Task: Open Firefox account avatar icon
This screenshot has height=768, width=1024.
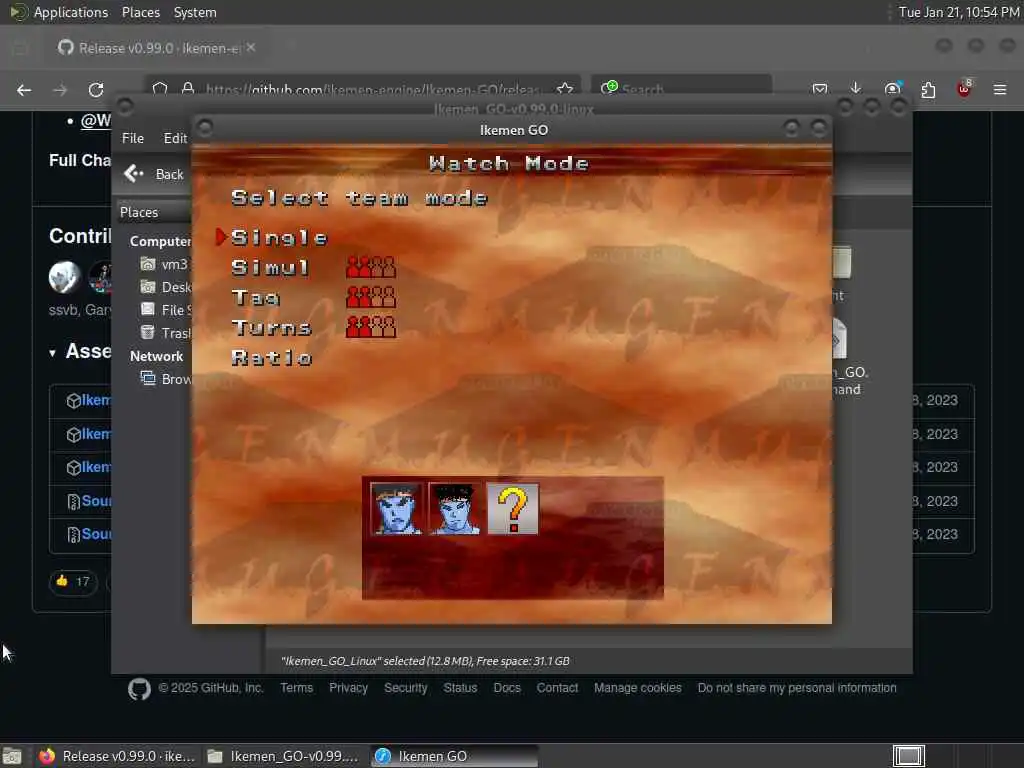Action: tap(892, 88)
